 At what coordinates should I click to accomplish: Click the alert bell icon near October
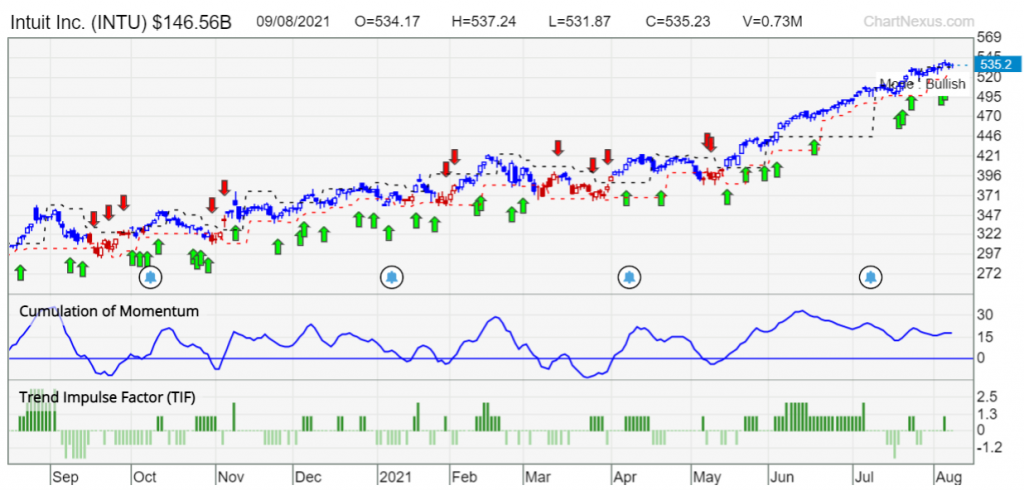tap(151, 278)
